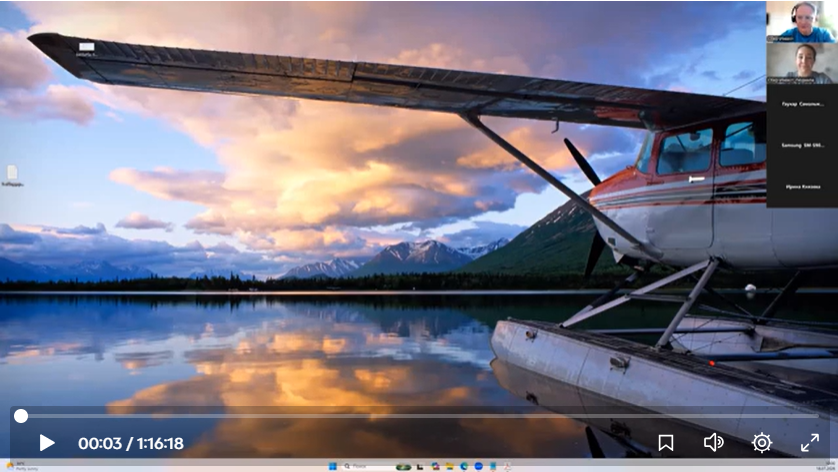Image resolution: width=838 pixels, height=472 pixels.
Task: Play the video recording
Action: pyautogui.click(x=47, y=443)
